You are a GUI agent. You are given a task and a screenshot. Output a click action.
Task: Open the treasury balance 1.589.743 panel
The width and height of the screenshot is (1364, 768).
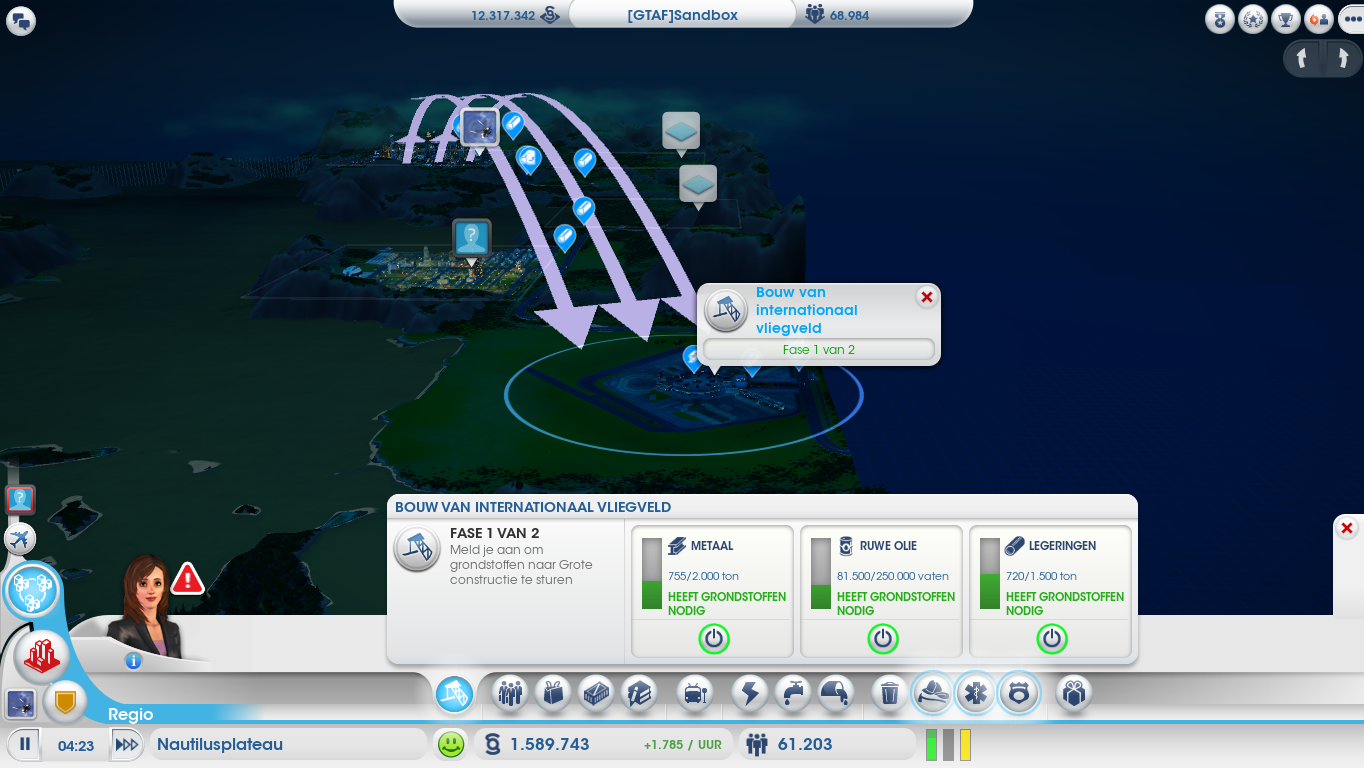[602, 744]
